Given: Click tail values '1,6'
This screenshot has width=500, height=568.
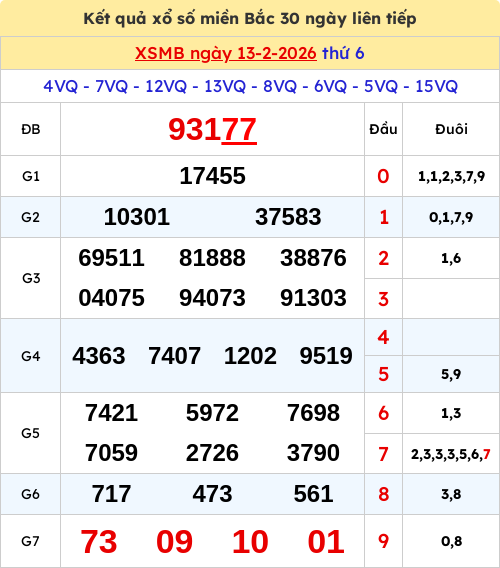Looking at the screenshot, I should 451,258.
